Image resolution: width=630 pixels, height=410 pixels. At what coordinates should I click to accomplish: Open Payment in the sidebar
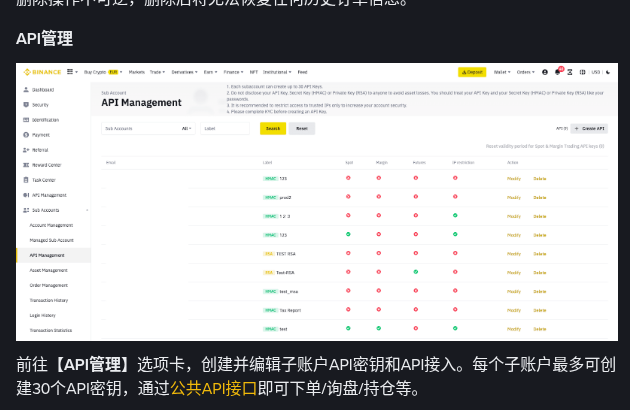coord(37,135)
